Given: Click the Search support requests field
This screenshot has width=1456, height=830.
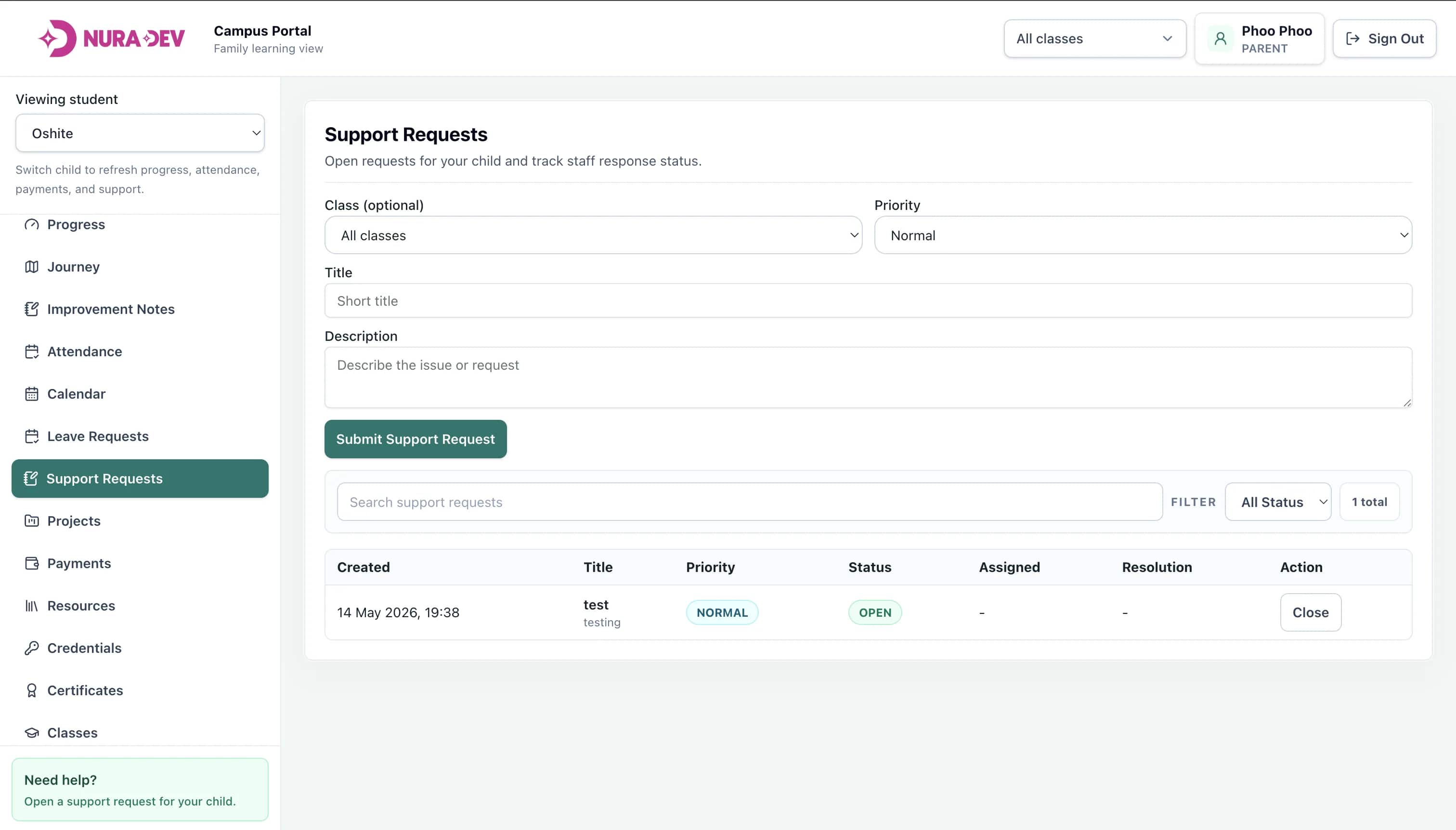Looking at the screenshot, I should (x=750, y=502).
